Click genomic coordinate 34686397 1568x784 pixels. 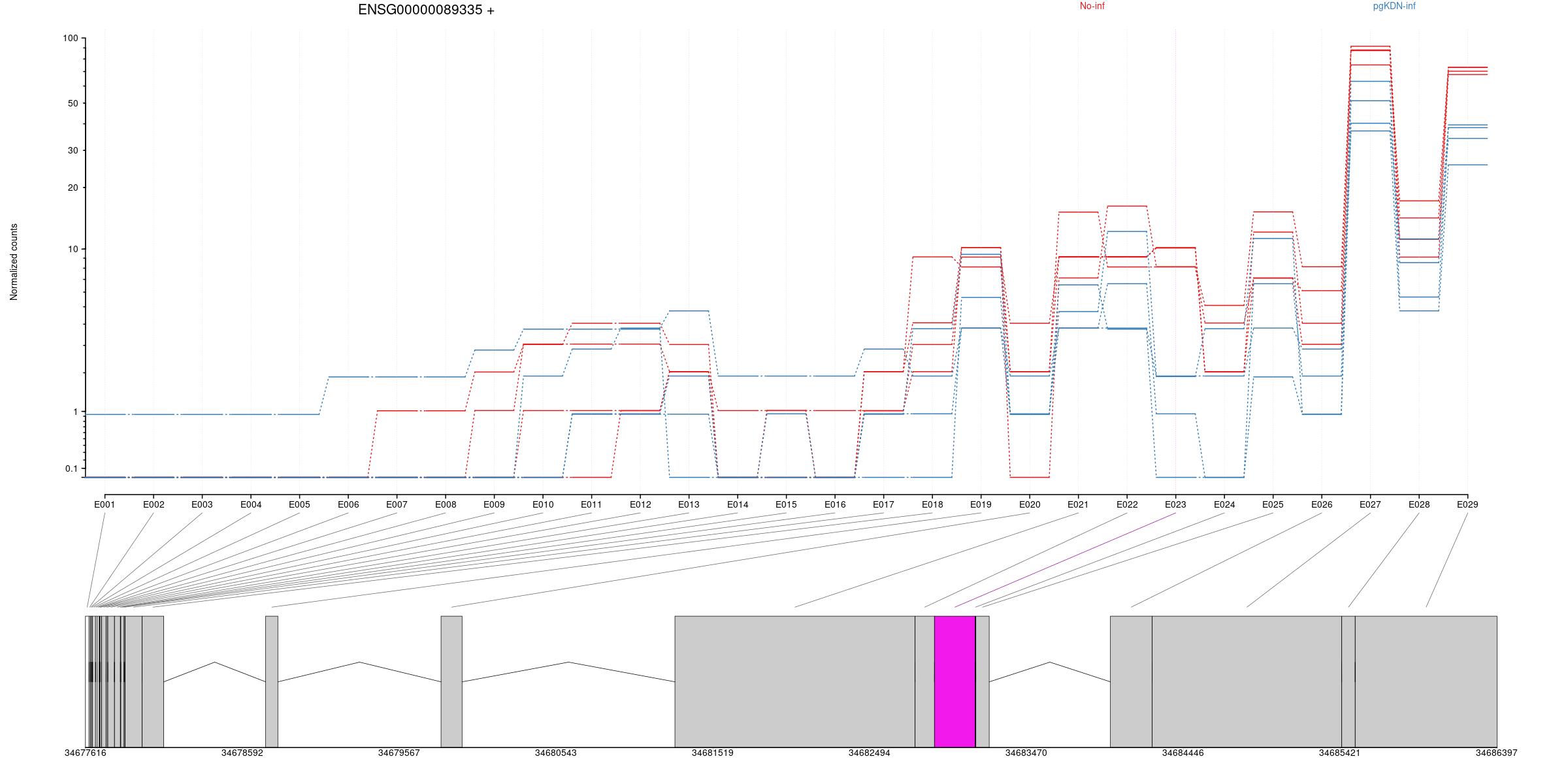(1497, 753)
